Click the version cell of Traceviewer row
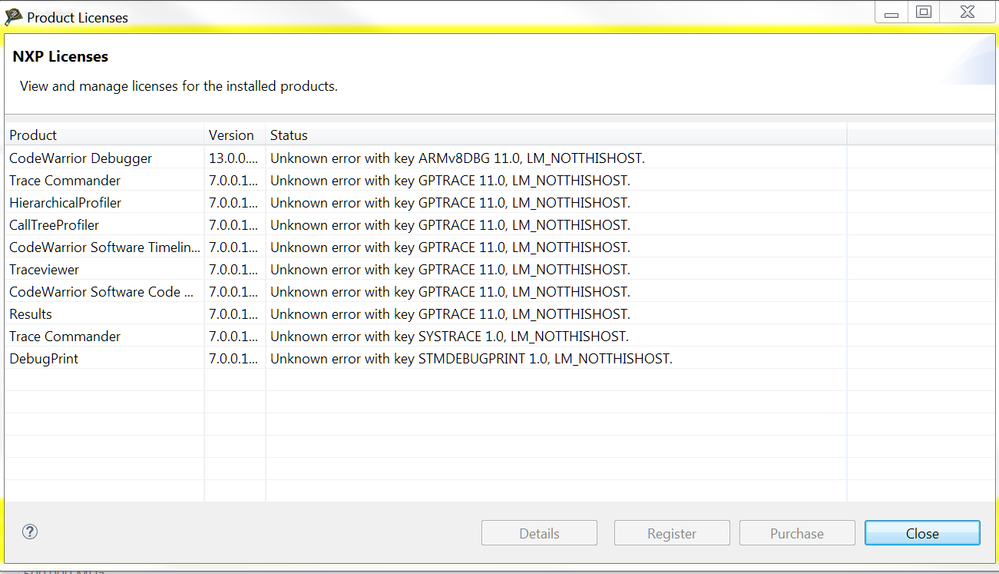The height and width of the screenshot is (574, 999). (x=233, y=269)
